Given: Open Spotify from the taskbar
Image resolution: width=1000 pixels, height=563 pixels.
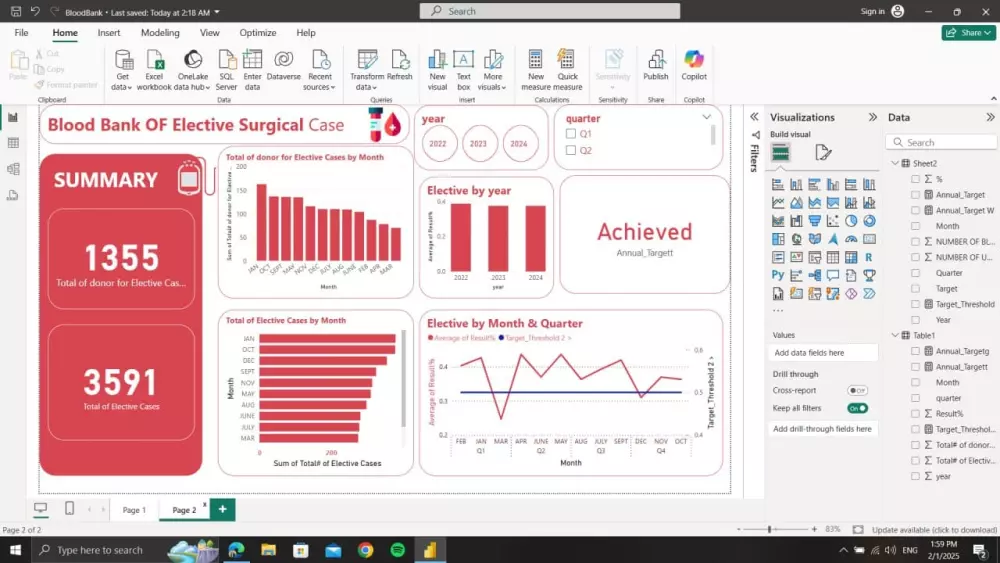Looking at the screenshot, I should [x=397, y=550].
